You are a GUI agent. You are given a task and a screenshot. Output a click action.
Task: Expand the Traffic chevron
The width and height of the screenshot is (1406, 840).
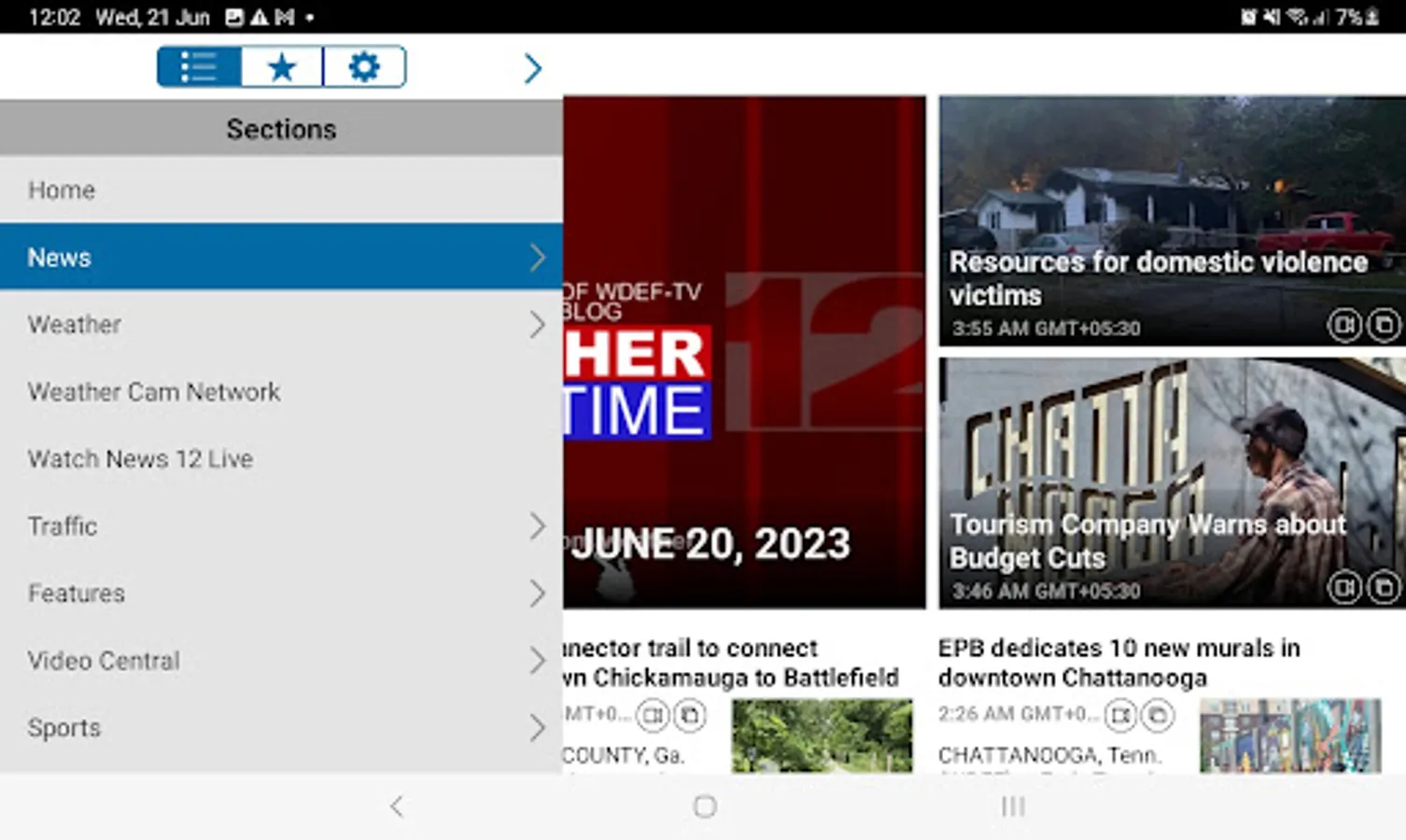pos(538,526)
